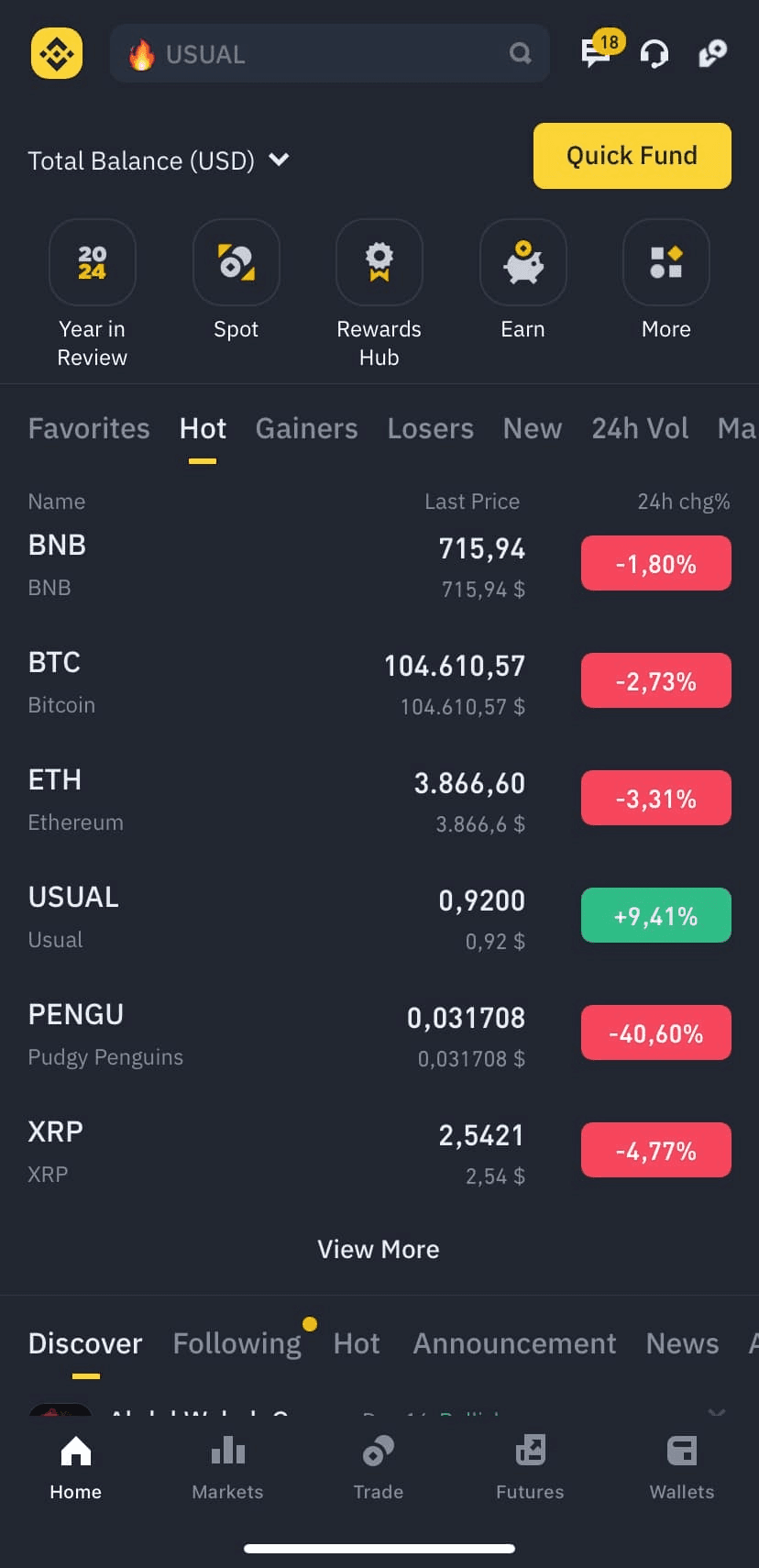
Task: Expand list with View More
Action: click(x=379, y=1249)
